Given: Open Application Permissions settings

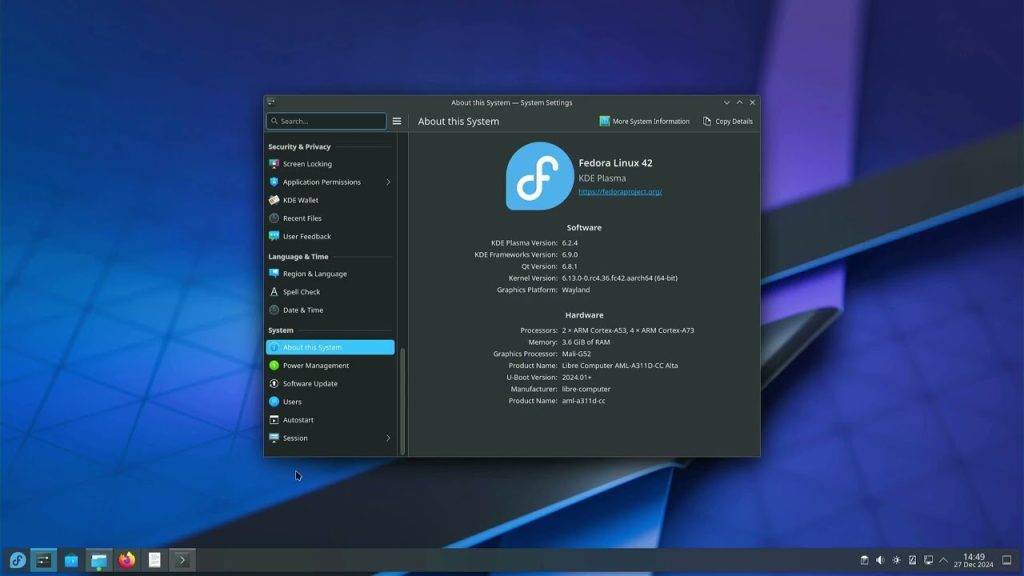Looking at the screenshot, I should click(330, 182).
